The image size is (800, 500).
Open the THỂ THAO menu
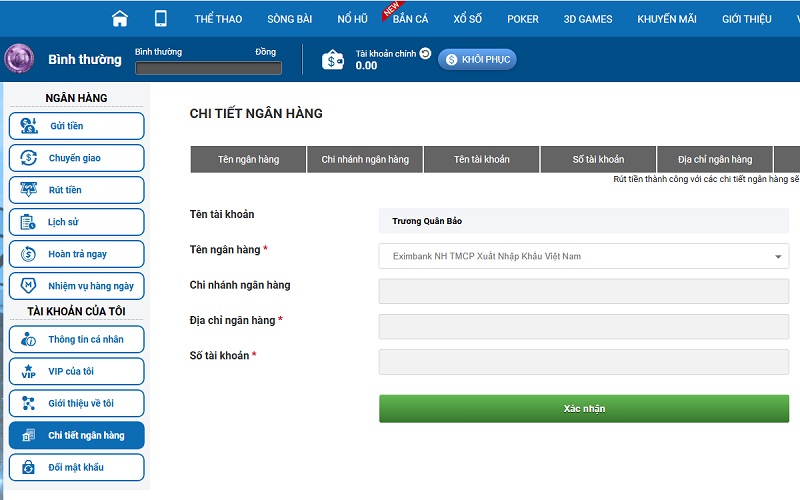(218, 19)
